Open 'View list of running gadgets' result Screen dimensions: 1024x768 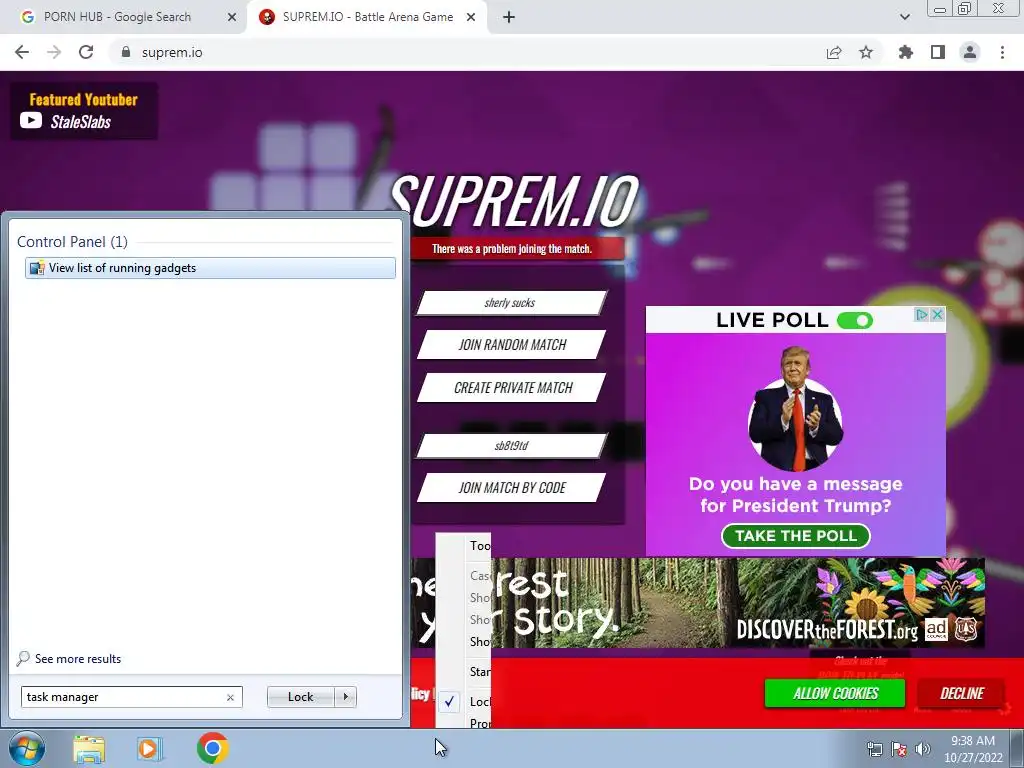coord(210,268)
